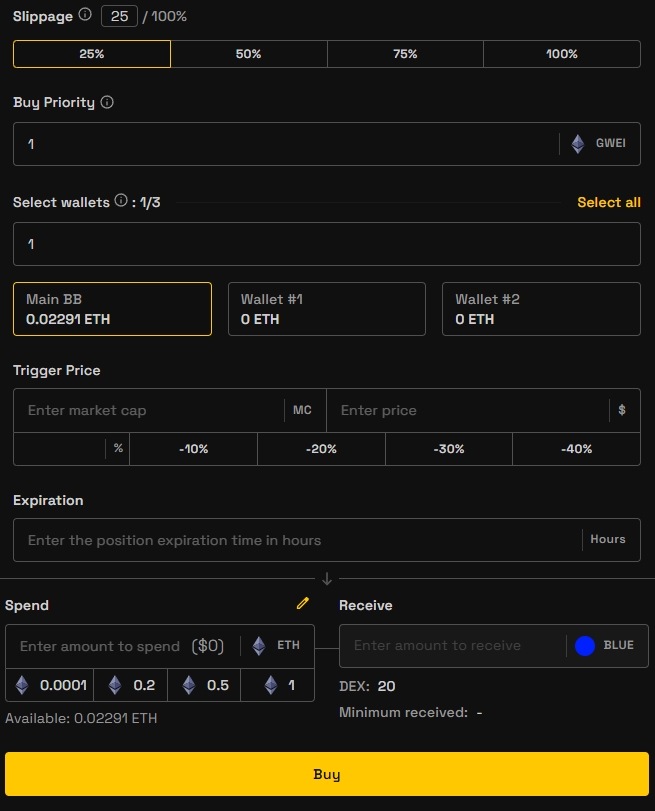The image size is (655, 811).
Task: Select Wallet #2 card
Action: click(541, 309)
